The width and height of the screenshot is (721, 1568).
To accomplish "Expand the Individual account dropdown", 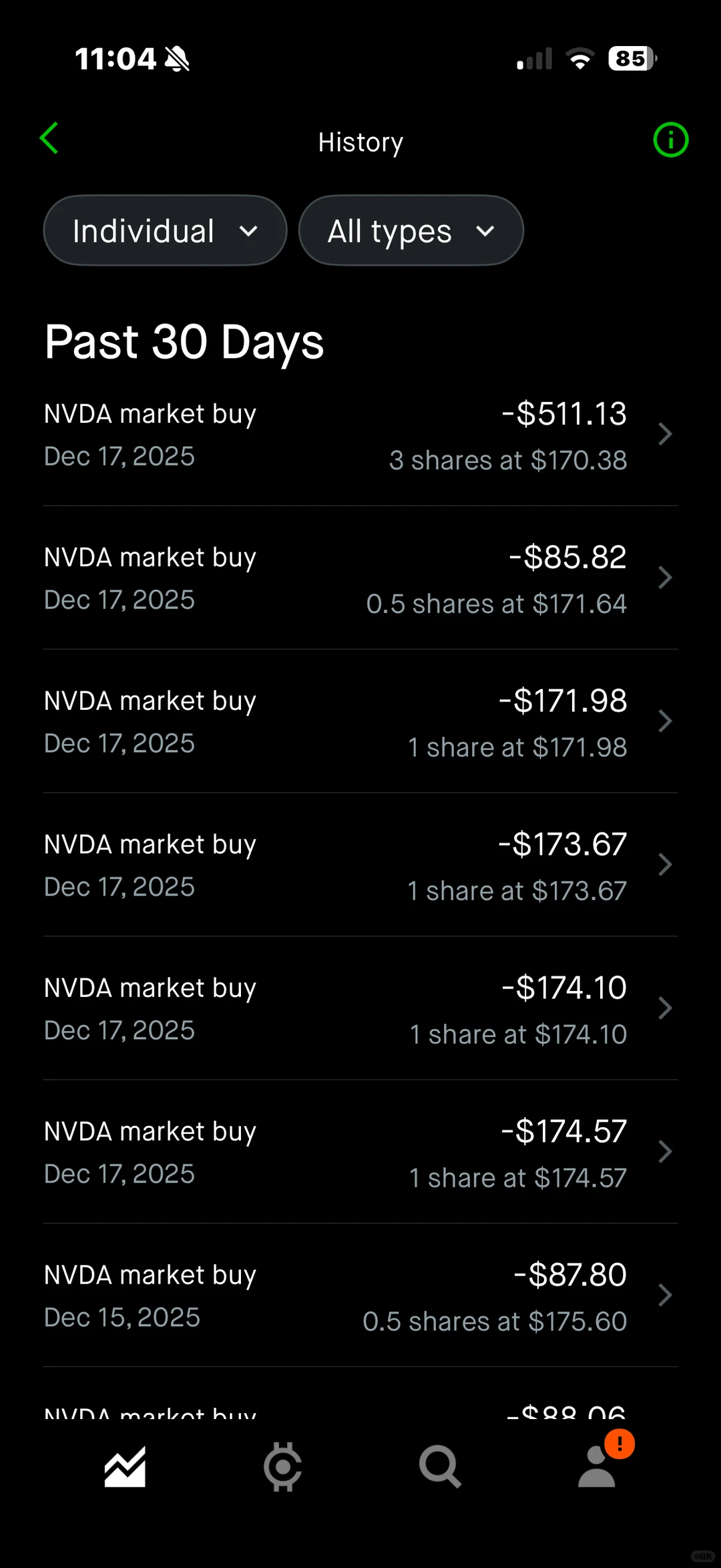I will pyautogui.click(x=165, y=231).
